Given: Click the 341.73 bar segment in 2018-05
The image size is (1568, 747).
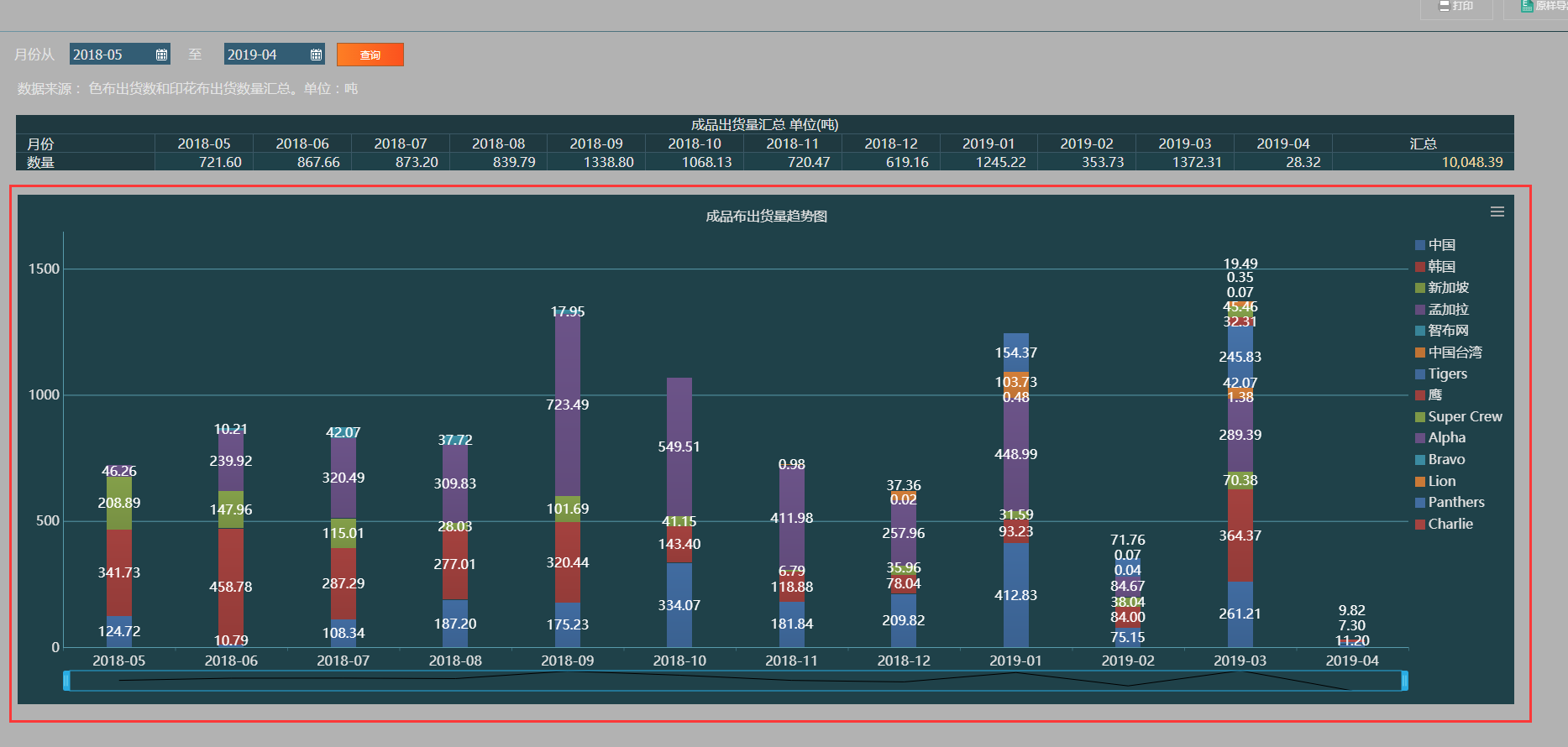Looking at the screenshot, I should click(x=119, y=572).
